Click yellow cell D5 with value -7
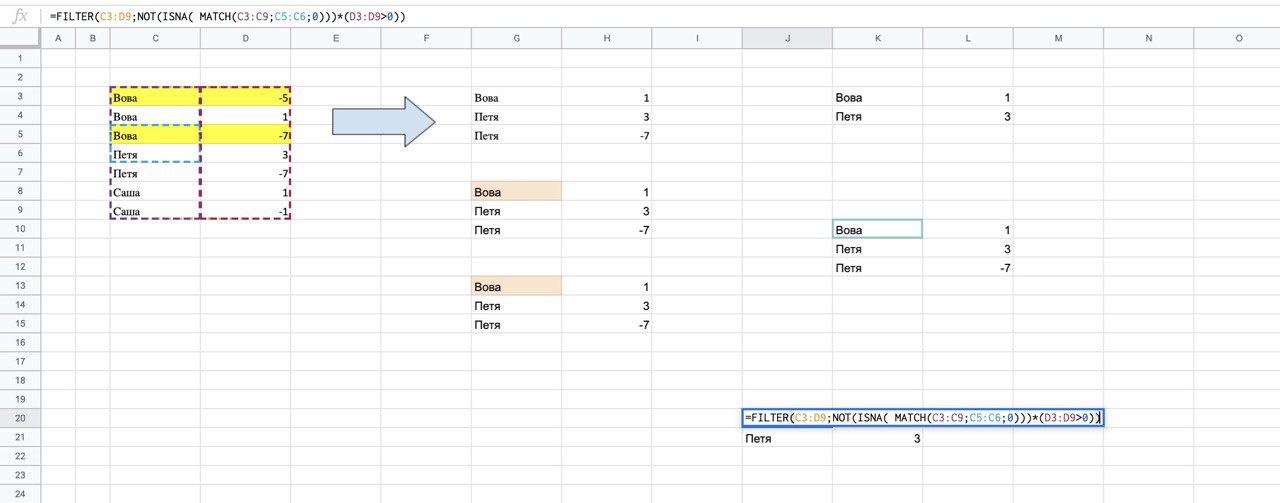Viewport: 1280px width, 503px height. tap(245, 135)
